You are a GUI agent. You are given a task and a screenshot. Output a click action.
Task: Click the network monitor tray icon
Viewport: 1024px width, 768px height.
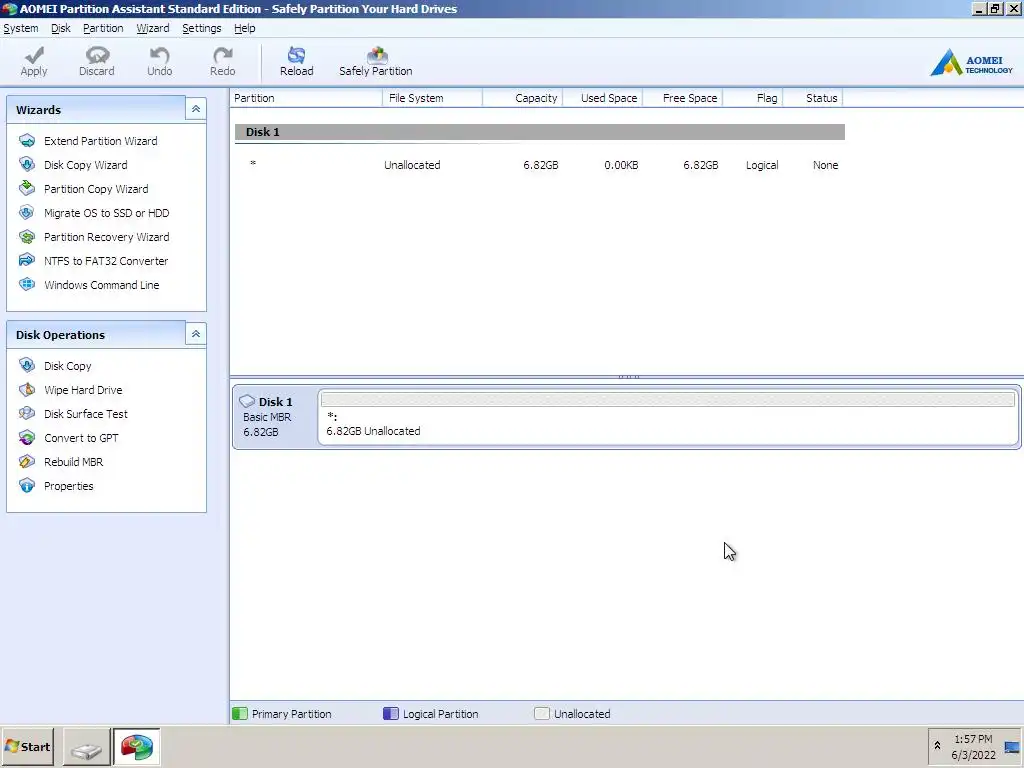tap(1012, 747)
